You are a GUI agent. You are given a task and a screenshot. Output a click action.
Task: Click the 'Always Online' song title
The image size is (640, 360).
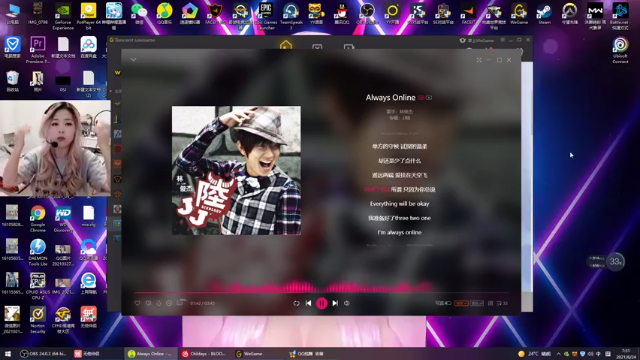click(x=391, y=98)
